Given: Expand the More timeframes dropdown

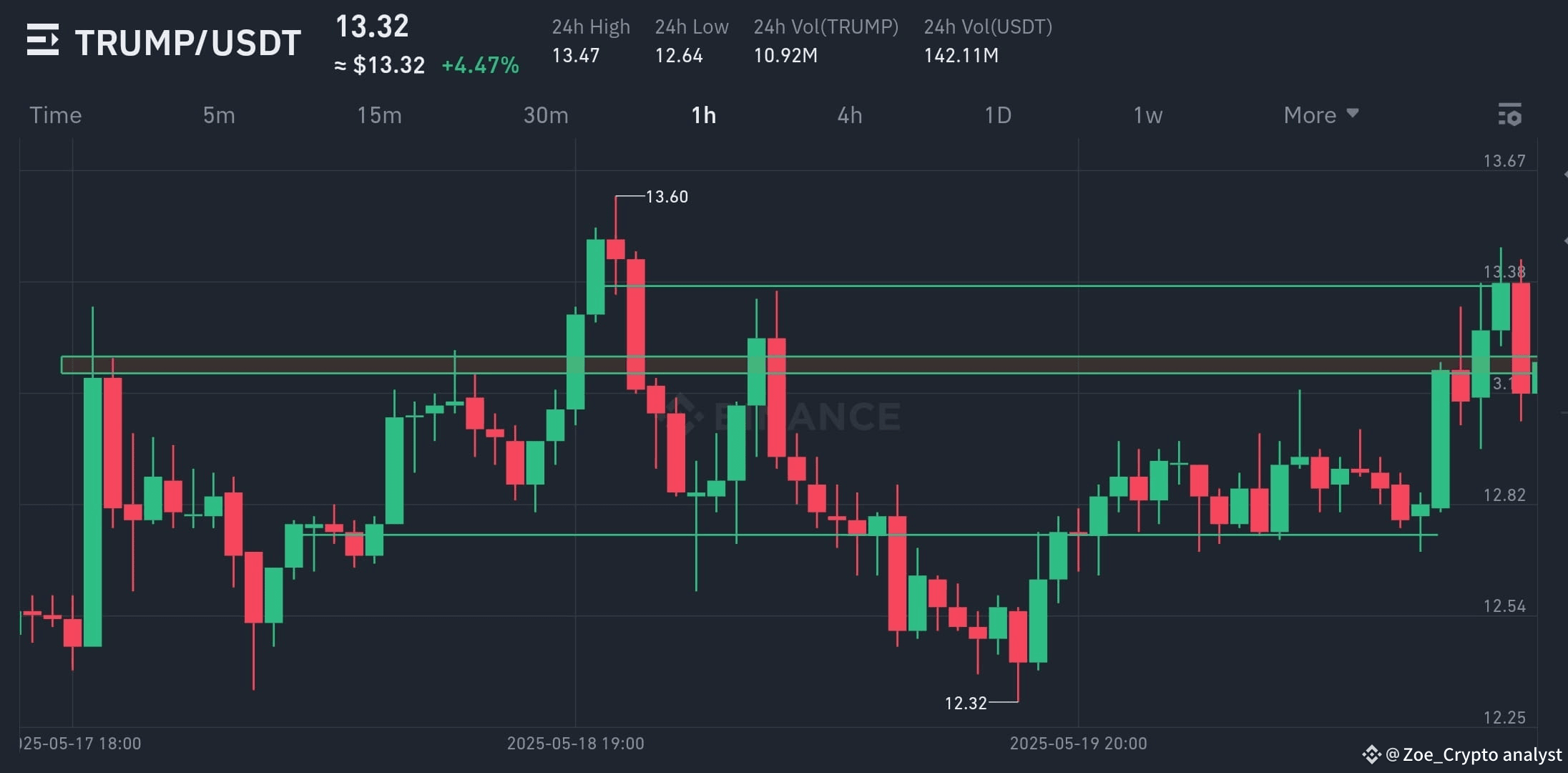Looking at the screenshot, I should (1320, 115).
